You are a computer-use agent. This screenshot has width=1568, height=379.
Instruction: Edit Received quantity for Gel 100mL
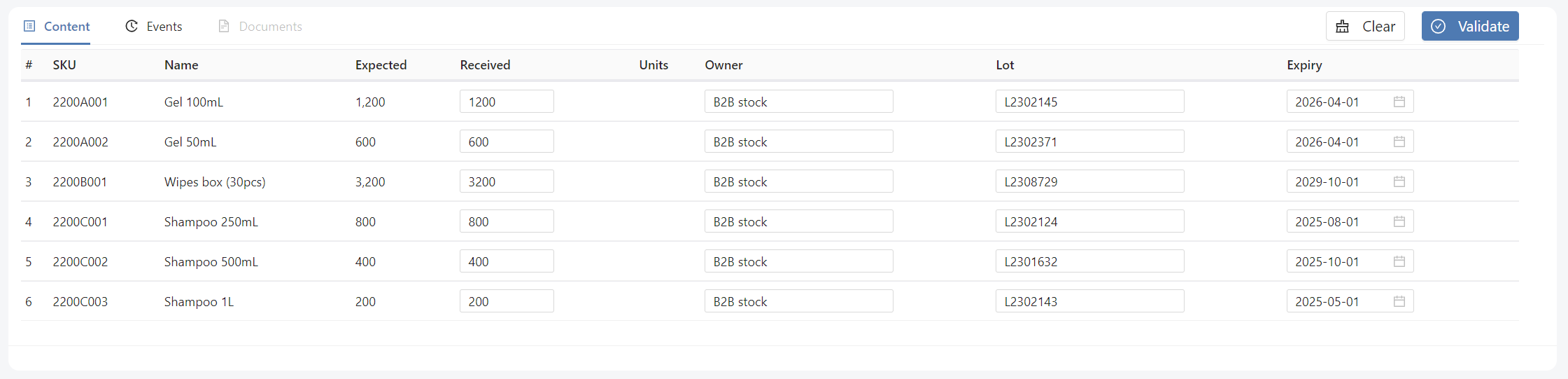(506, 102)
